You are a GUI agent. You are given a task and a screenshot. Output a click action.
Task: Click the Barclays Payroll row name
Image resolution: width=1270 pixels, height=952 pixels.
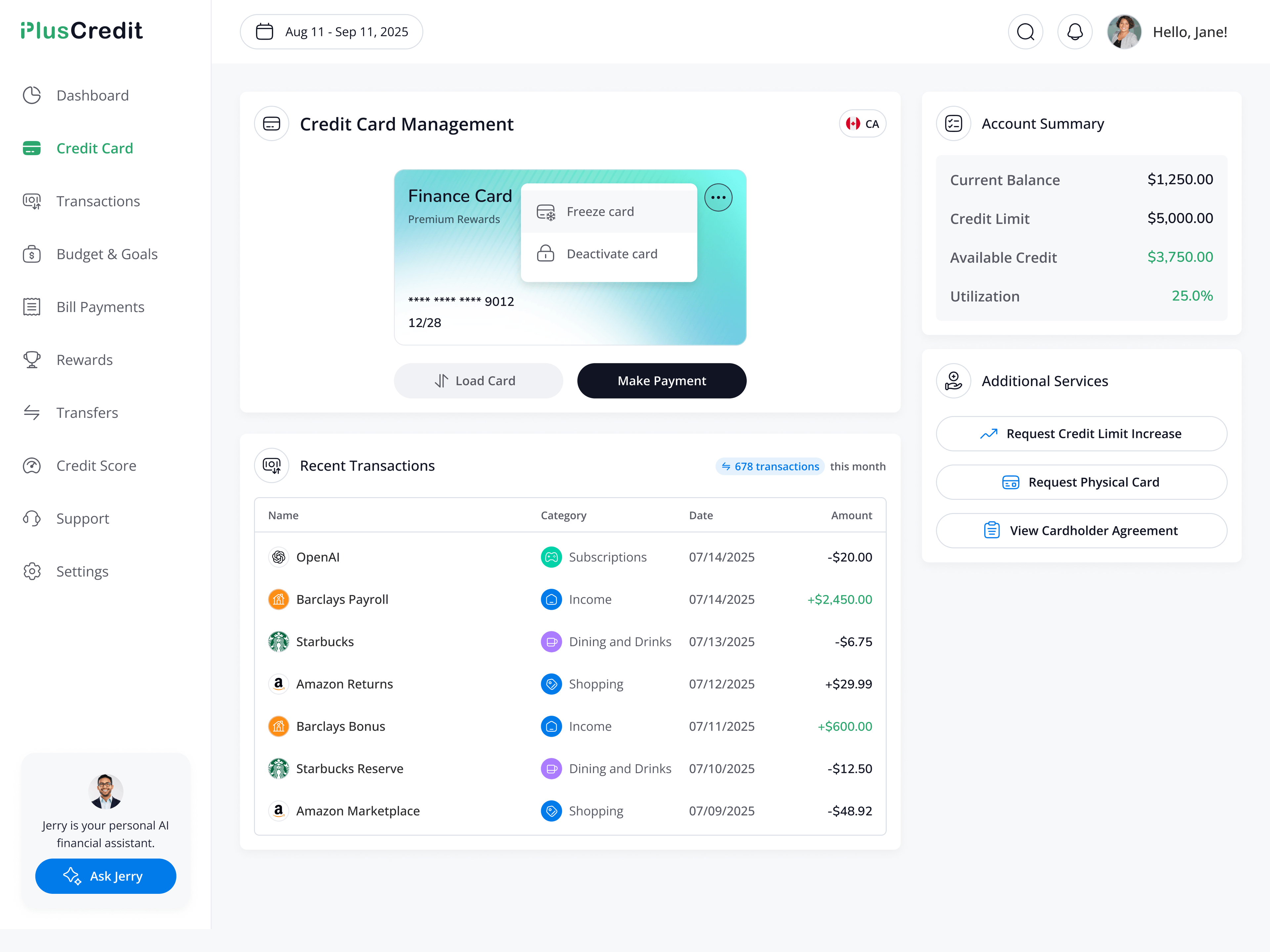tap(342, 599)
